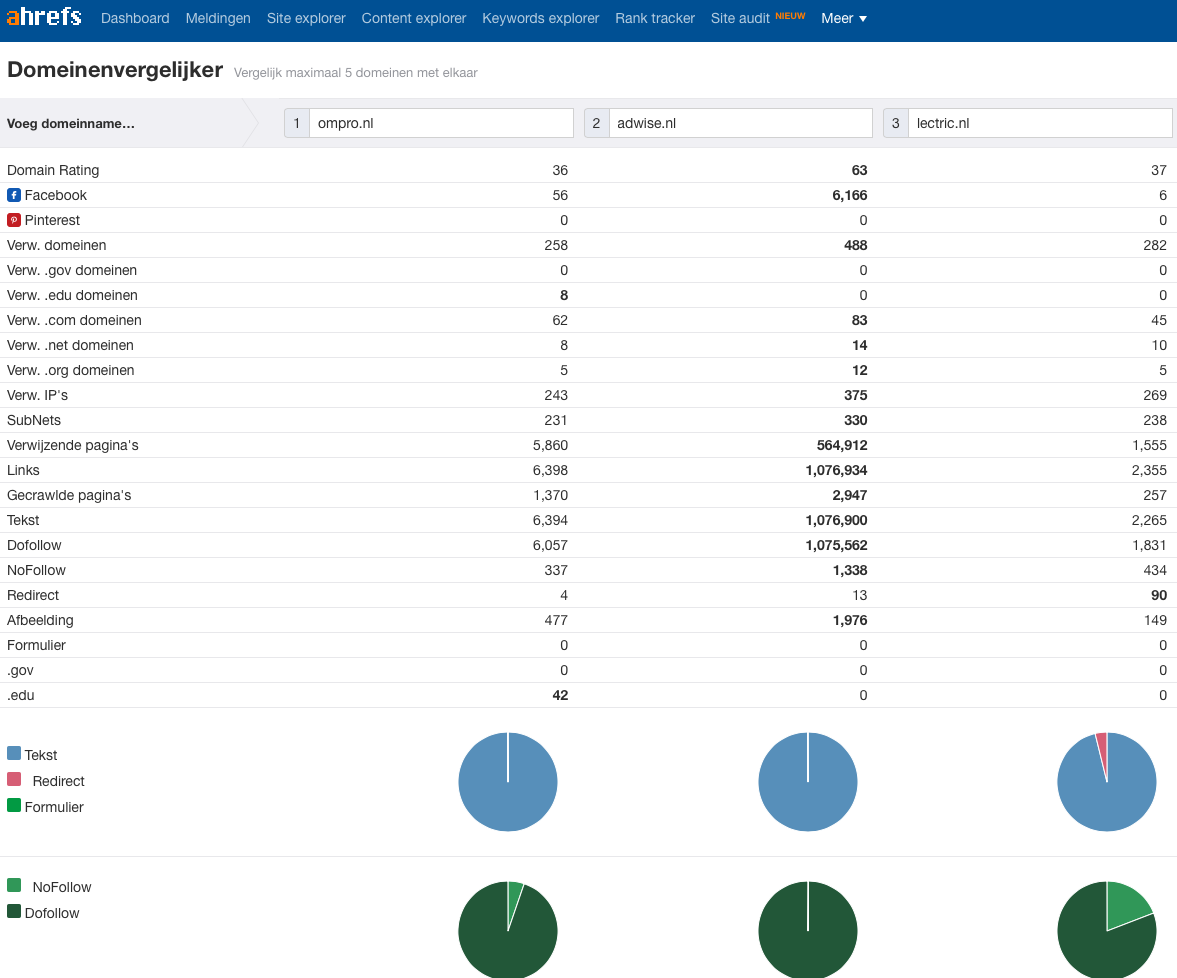Screen dimensions: 1177x978
Task: Focus the adwise.nl domain field
Action: pos(739,123)
